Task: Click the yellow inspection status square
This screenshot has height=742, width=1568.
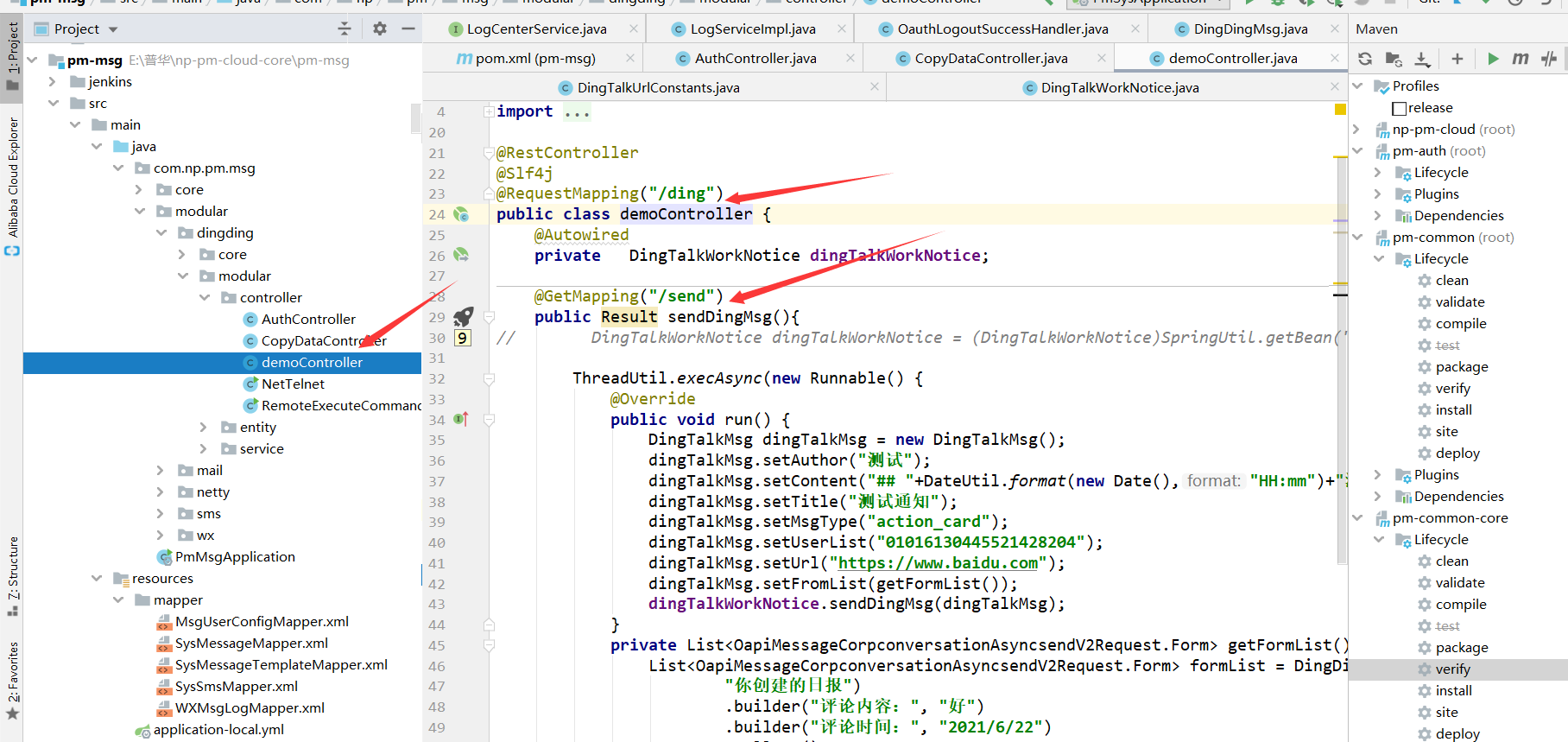Action: tap(1340, 110)
